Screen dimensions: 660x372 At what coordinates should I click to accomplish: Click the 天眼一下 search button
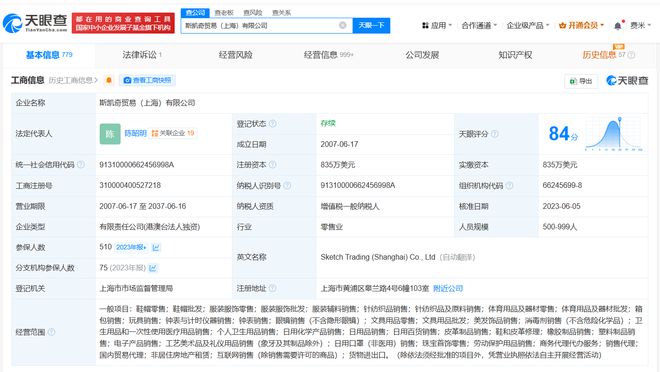pyautogui.click(x=371, y=25)
